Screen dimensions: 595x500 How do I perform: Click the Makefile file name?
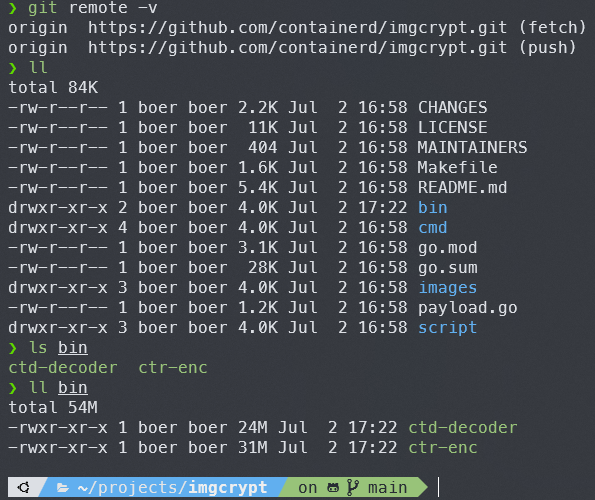click(x=457, y=168)
